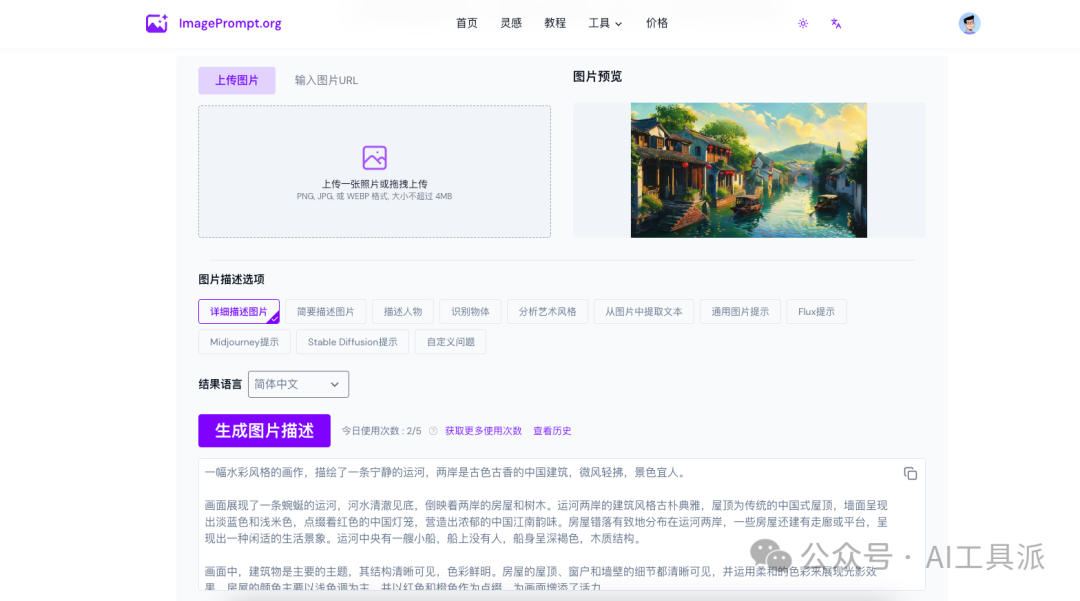The image size is (1080, 601).
Task: Select the Stable Diffusion提示 option
Action: (353, 342)
